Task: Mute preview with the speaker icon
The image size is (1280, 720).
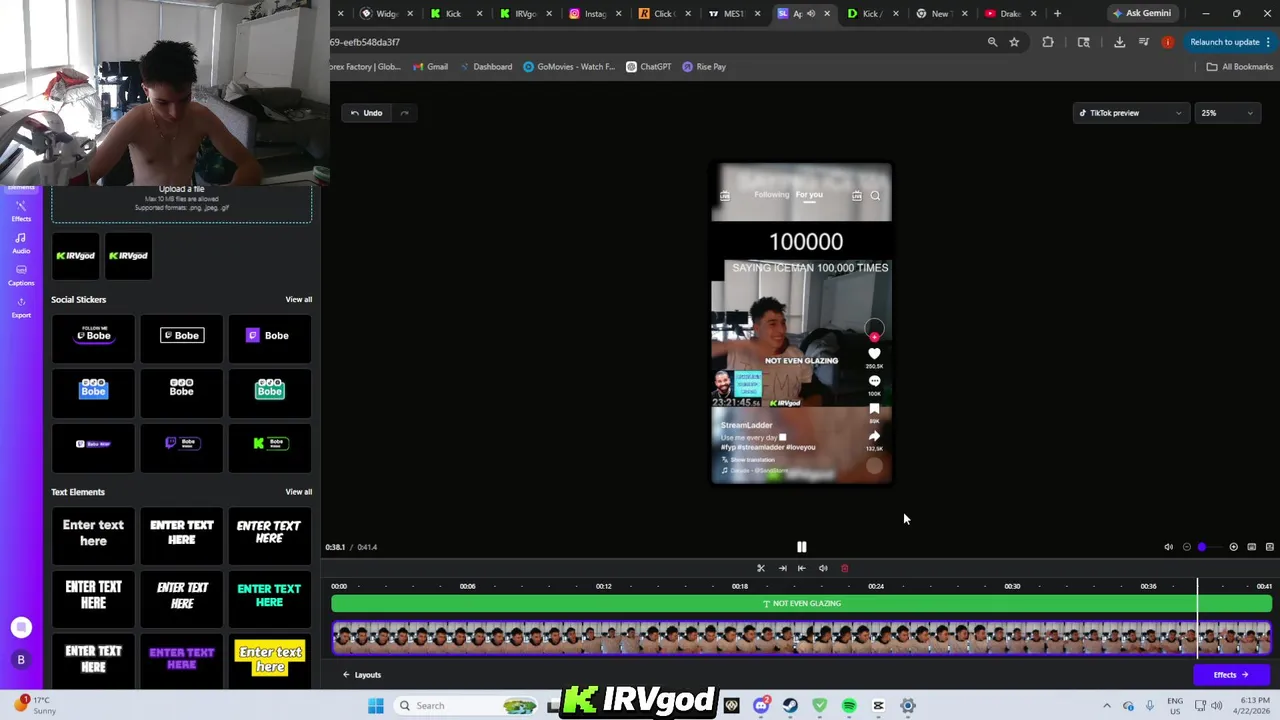Action: click(x=1168, y=547)
